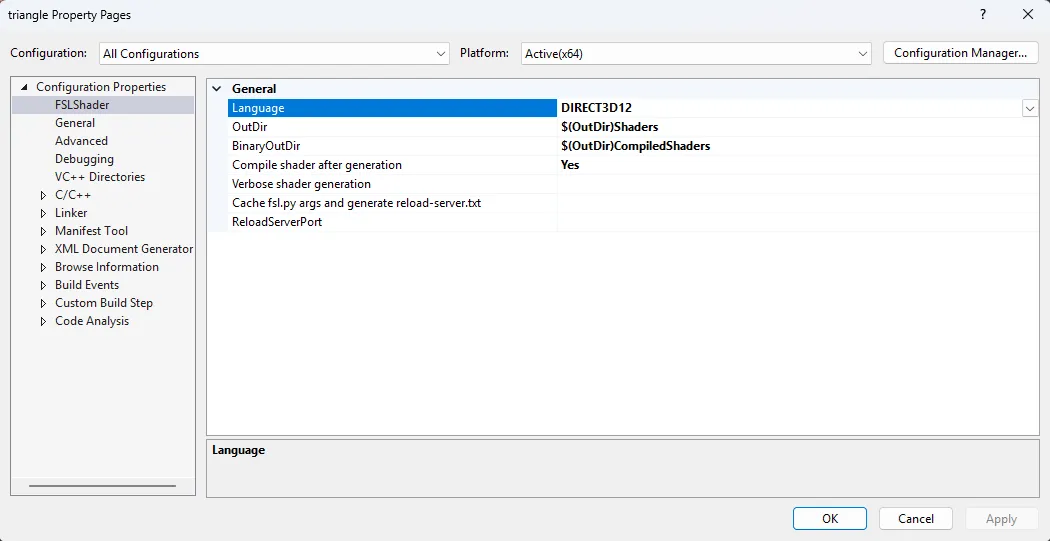This screenshot has height=541, width=1050.
Task: Click the OutDir property value
Action: point(790,127)
